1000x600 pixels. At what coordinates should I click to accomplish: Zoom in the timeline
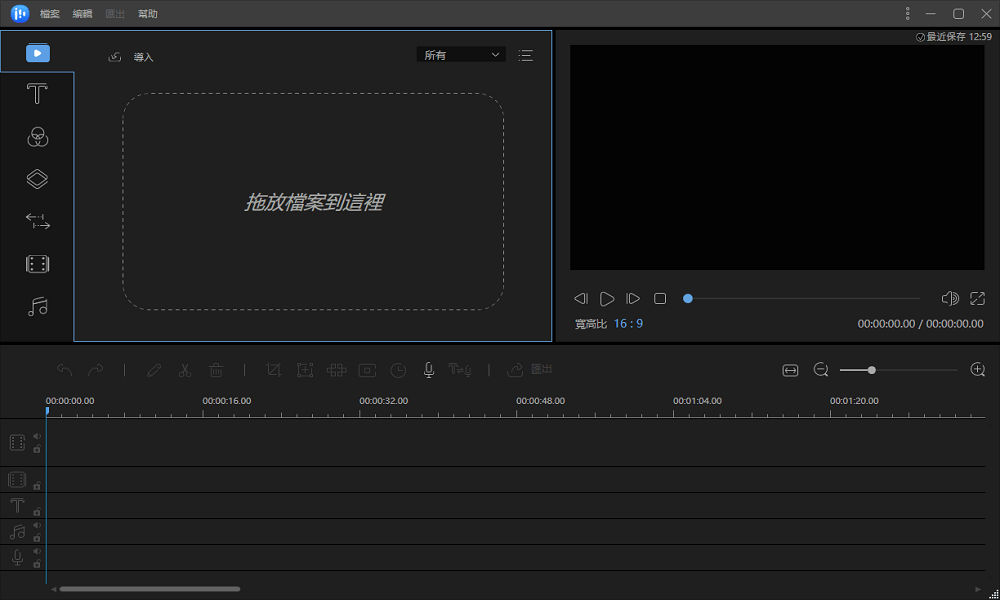[x=978, y=370]
